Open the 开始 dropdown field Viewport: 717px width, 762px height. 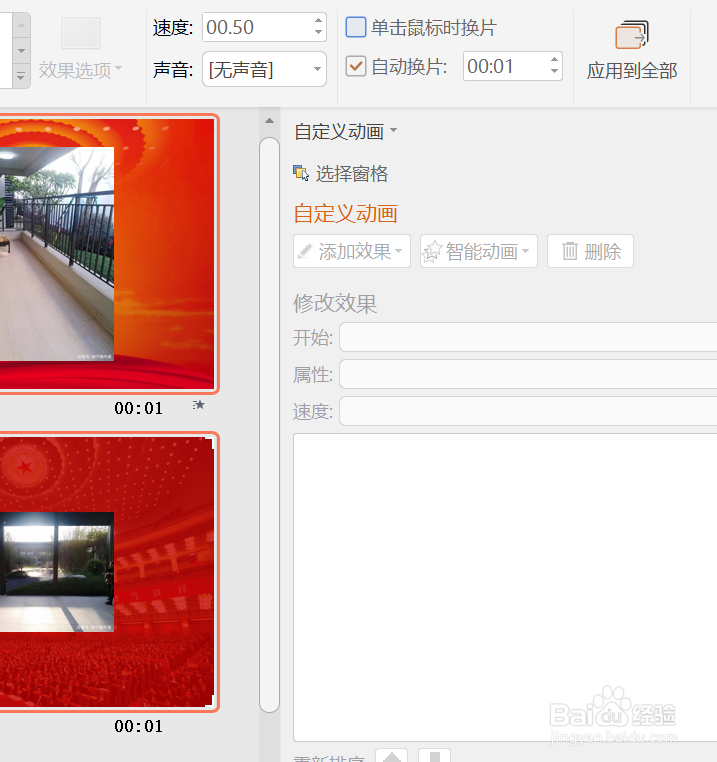tap(528, 337)
